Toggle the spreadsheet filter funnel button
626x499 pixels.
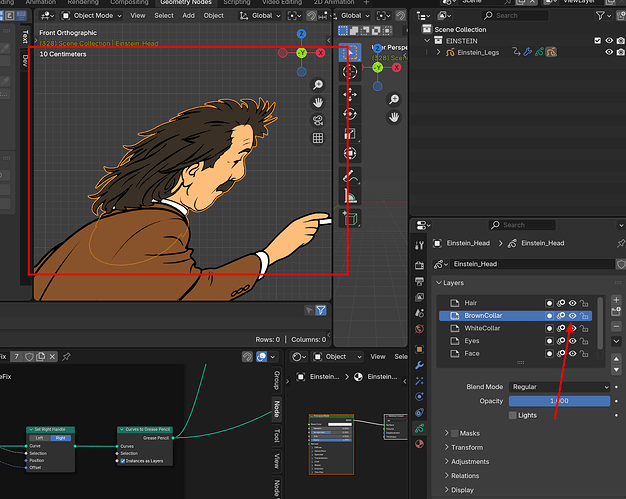click(x=321, y=310)
